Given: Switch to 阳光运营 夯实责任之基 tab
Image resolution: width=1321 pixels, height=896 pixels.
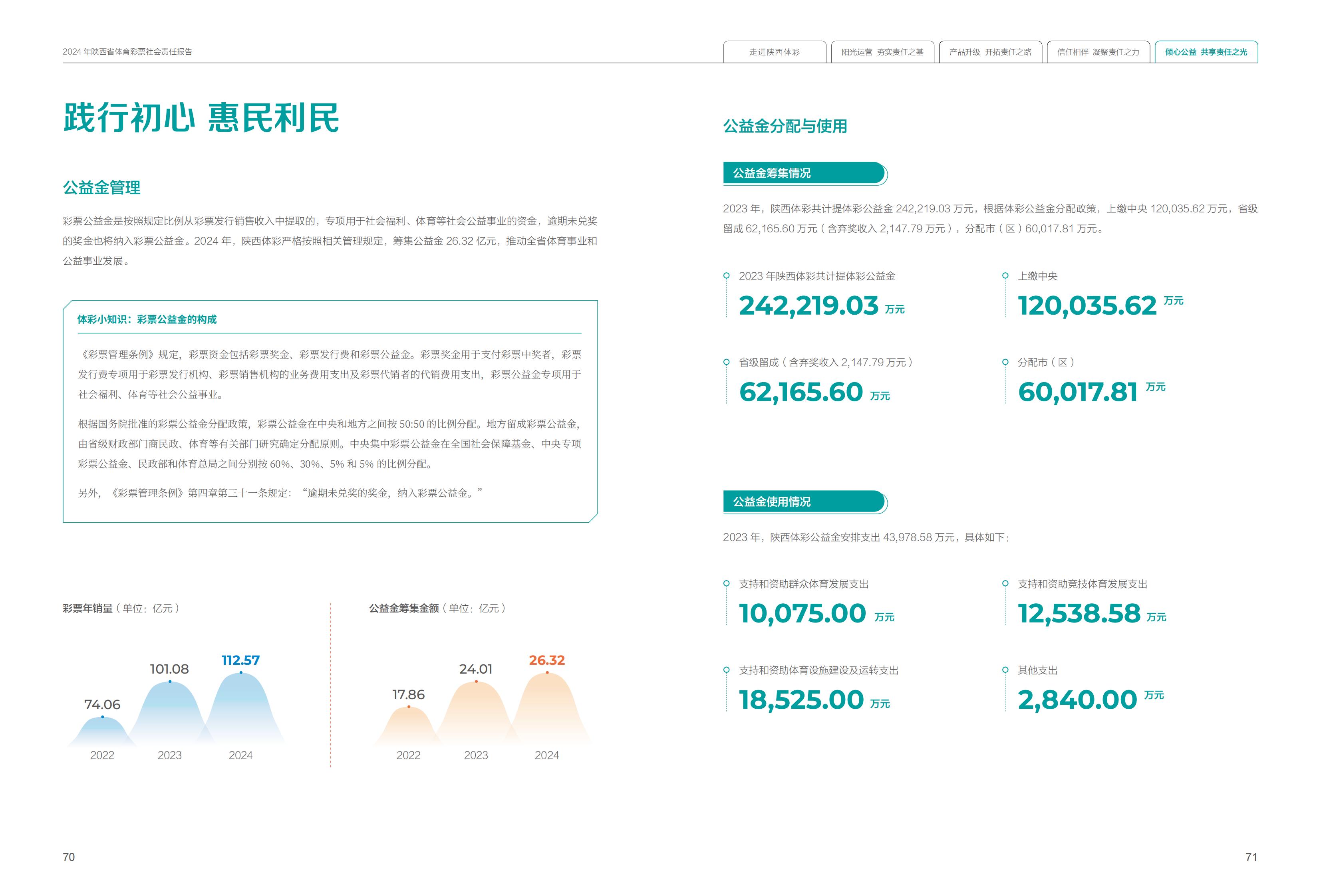Looking at the screenshot, I should click(882, 52).
